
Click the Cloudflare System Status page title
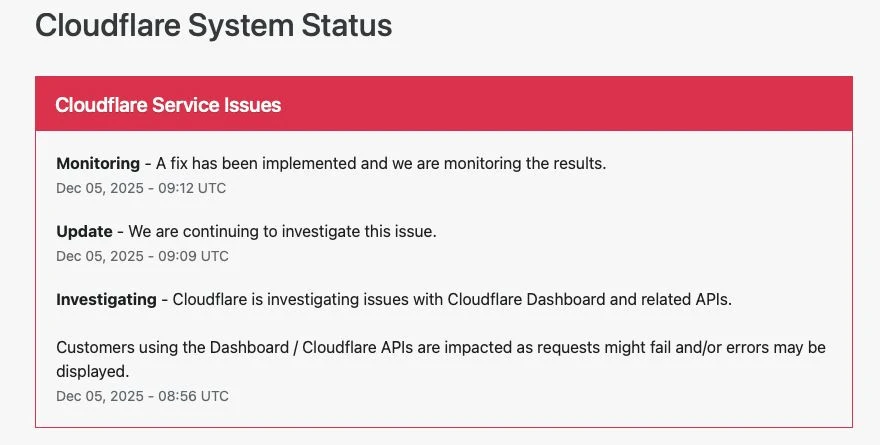(213, 26)
